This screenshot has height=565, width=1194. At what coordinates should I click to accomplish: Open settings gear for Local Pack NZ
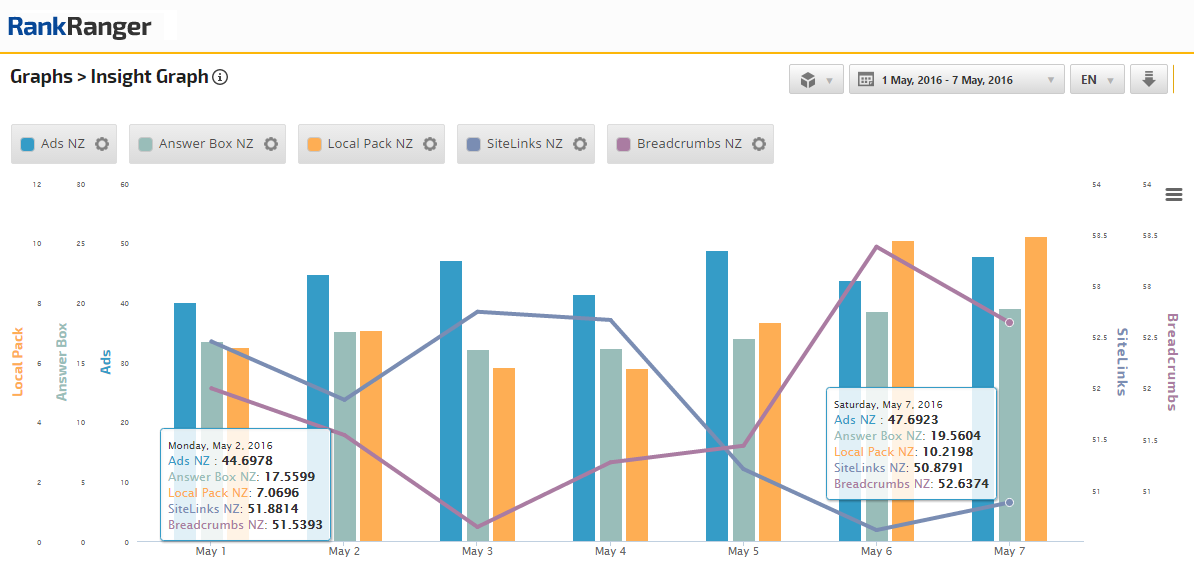pyautogui.click(x=430, y=144)
